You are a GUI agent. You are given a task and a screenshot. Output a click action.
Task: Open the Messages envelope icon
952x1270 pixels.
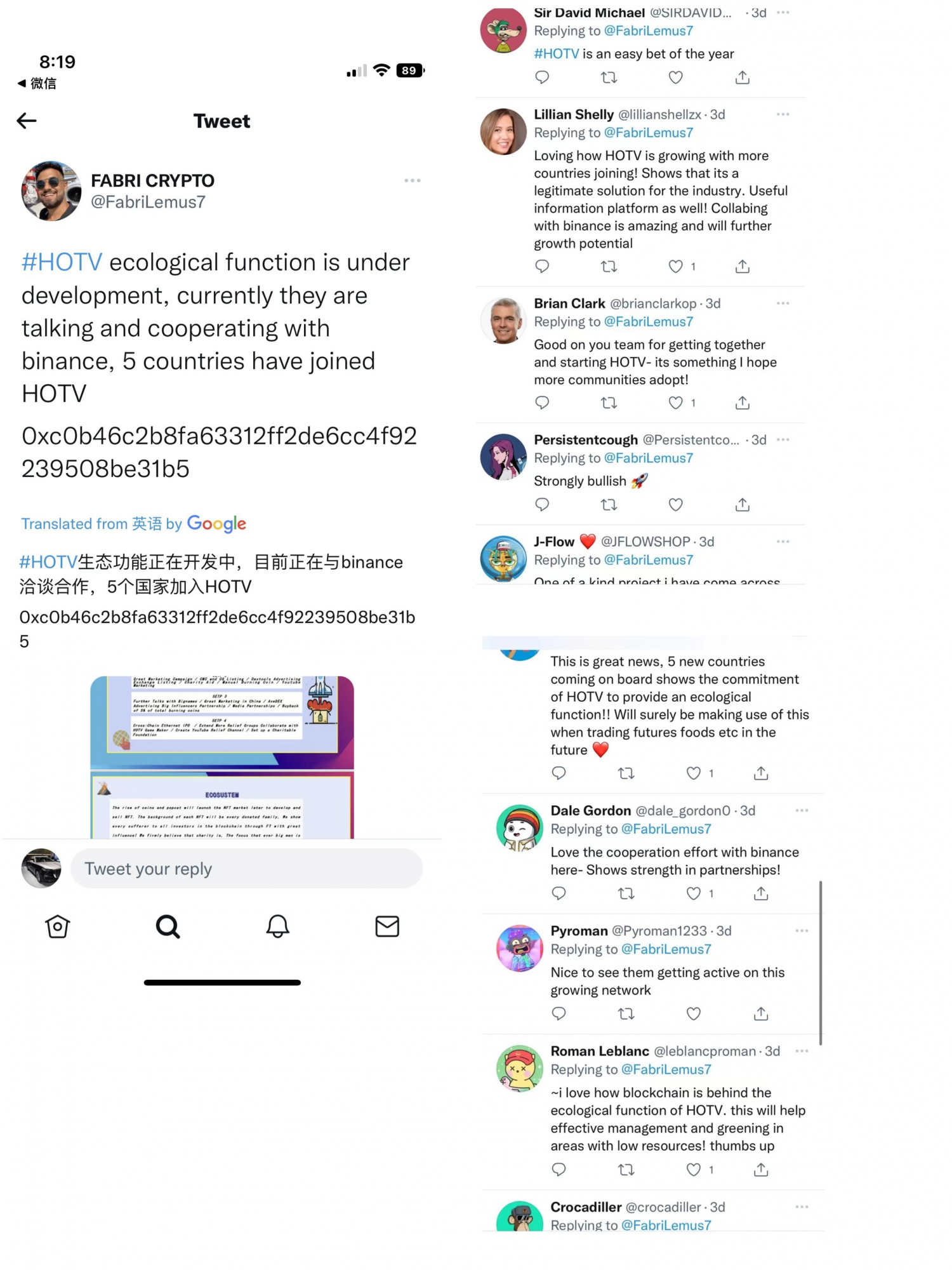(x=387, y=926)
